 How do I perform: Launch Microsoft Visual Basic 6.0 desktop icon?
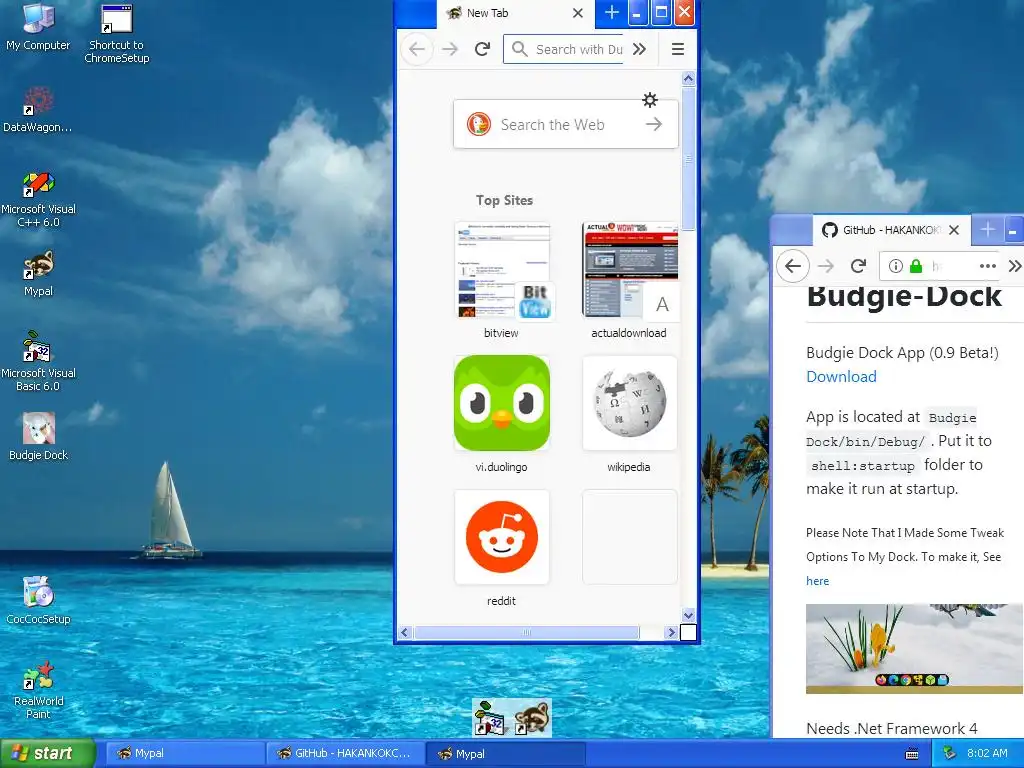pyautogui.click(x=38, y=361)
